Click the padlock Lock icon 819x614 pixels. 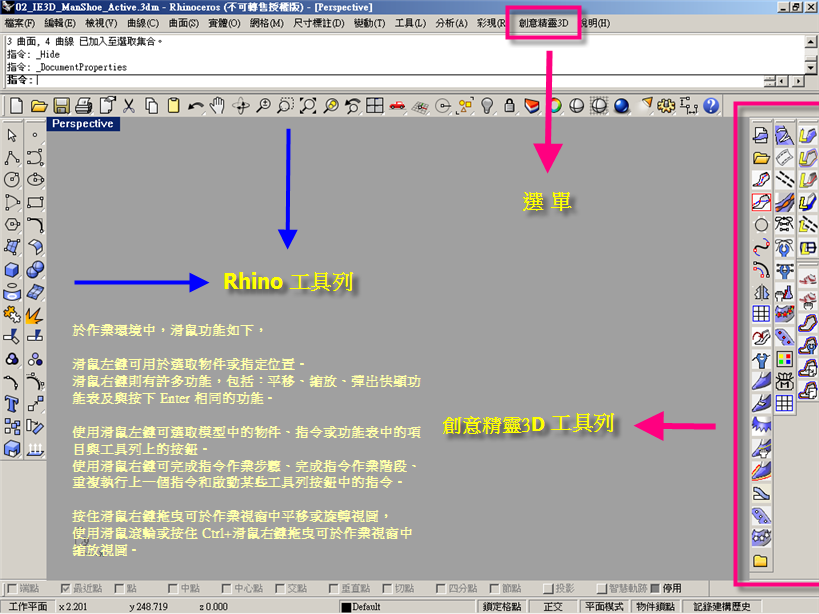pos(509,106)
